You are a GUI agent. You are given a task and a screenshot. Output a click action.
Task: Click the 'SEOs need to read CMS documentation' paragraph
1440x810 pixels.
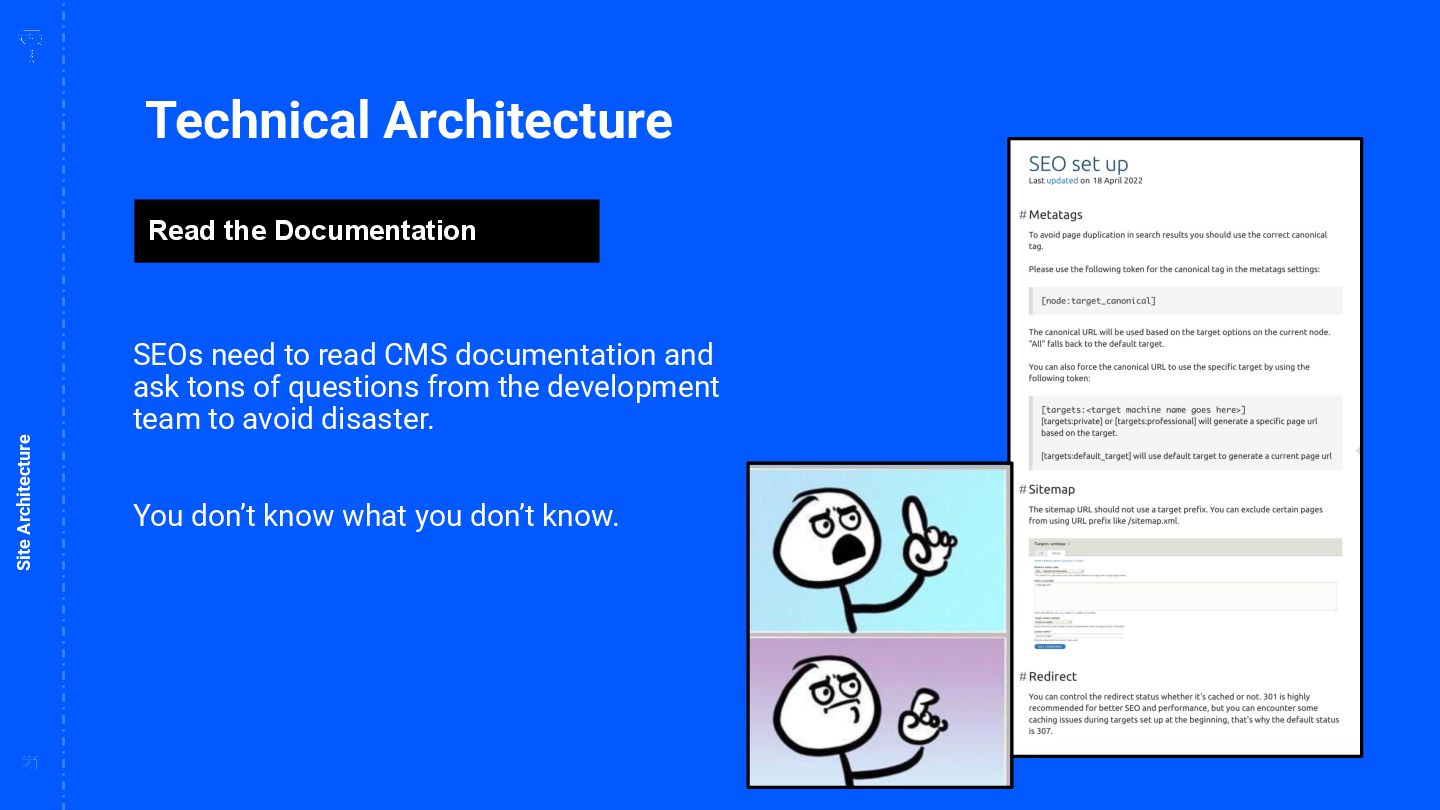[x=426, y=387]
